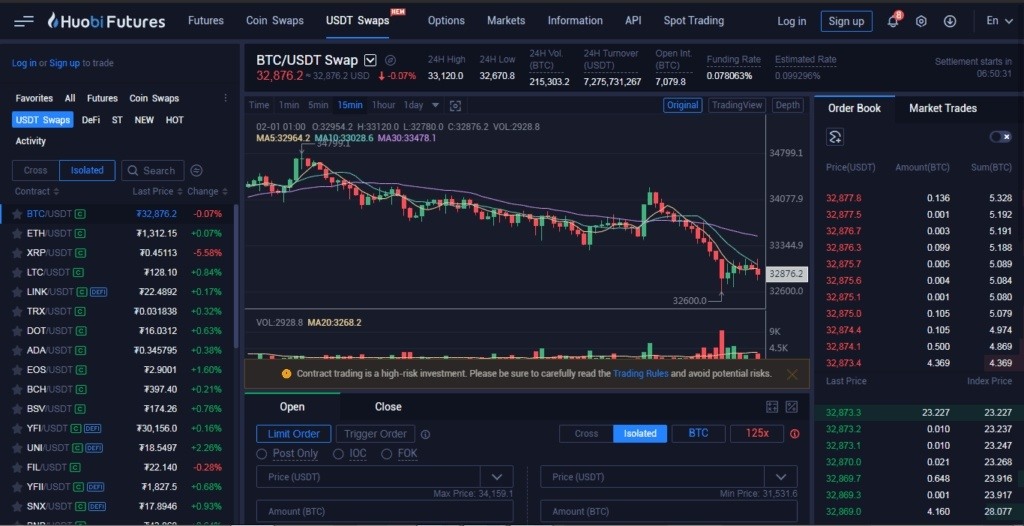Open the notifications bell icon
This screenshot has height=526, width=1024.
893,21
